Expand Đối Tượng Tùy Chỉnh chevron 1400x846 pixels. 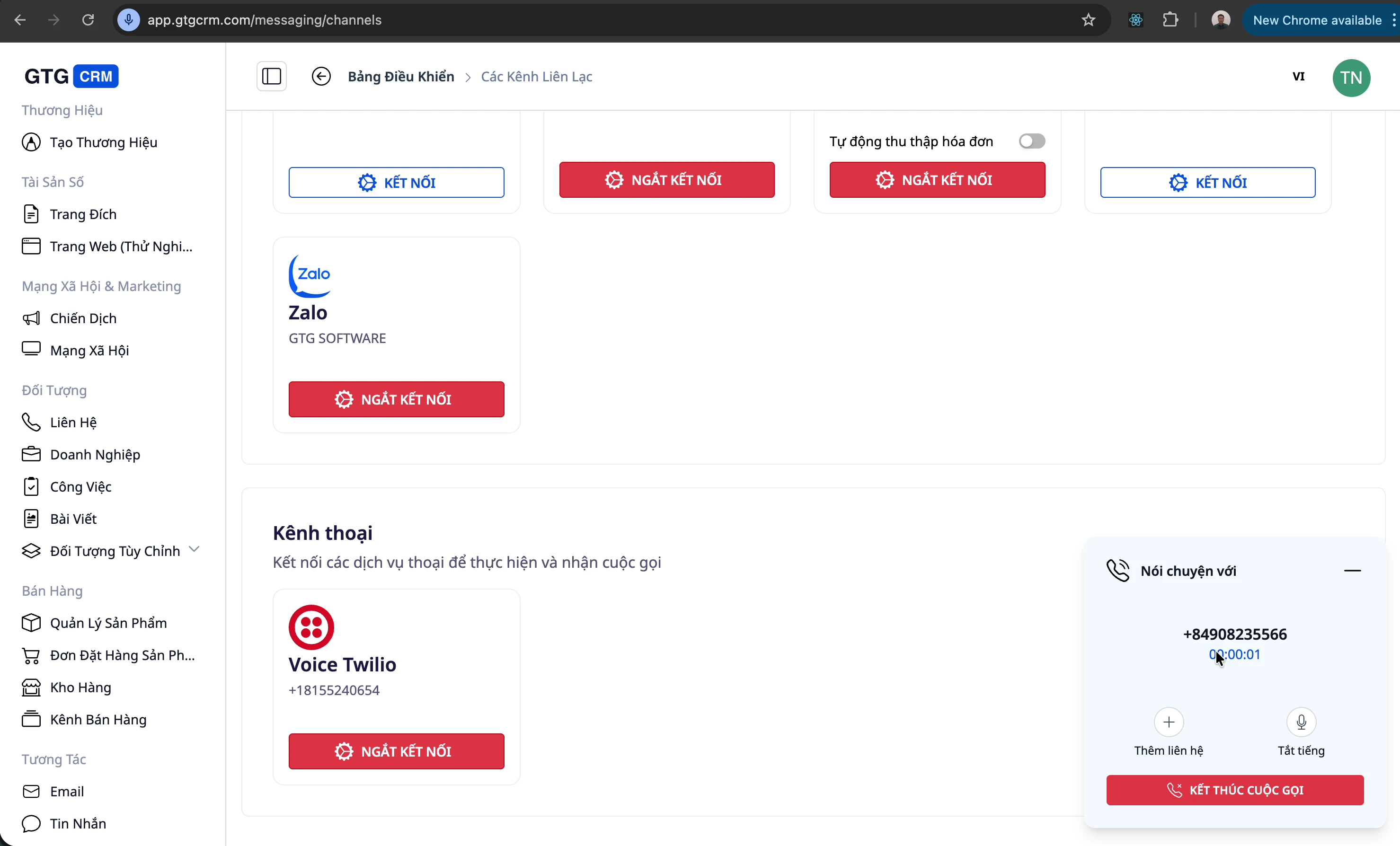(x=195, y=549)
